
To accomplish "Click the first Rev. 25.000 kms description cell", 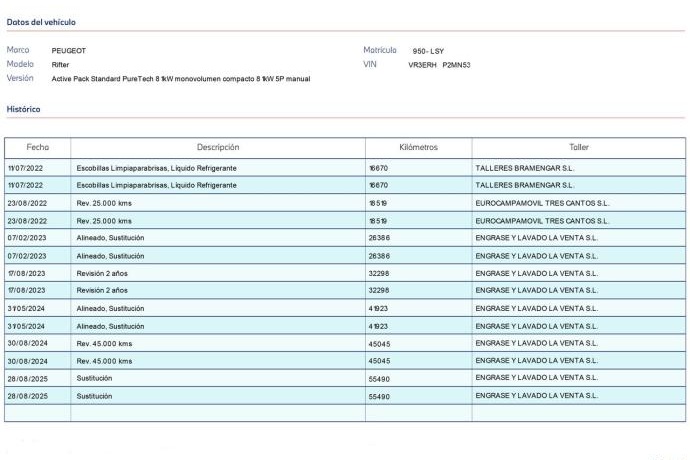I will pos(104,203).
